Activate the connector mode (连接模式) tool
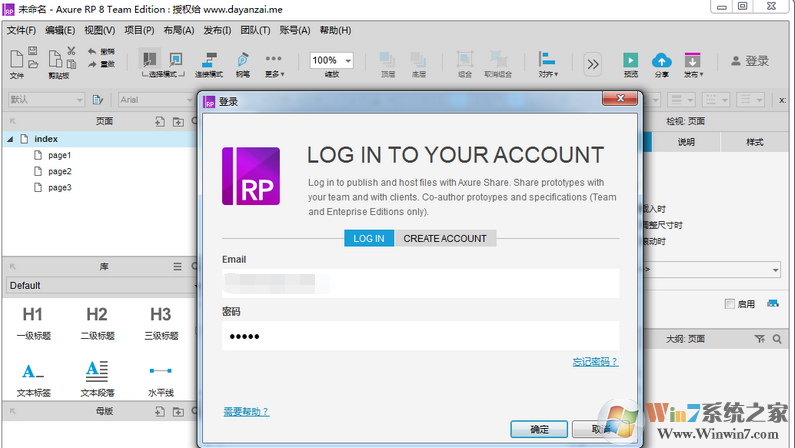The height and width of the screenshot is (448, 795). coord(209,64)
